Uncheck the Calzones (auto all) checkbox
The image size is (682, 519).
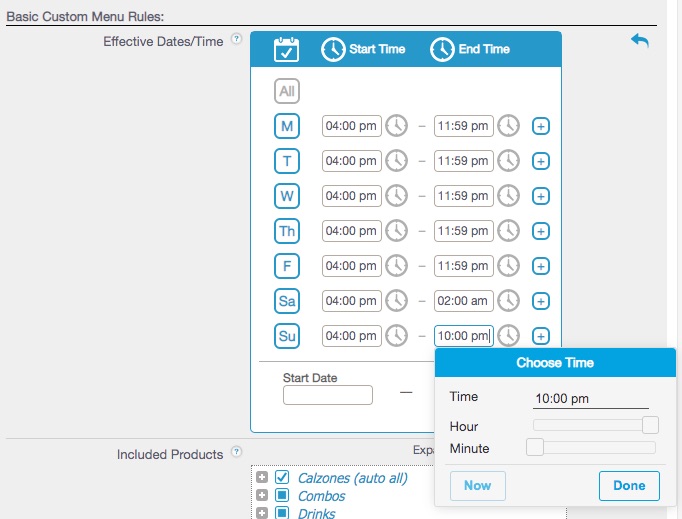[282, 478]
